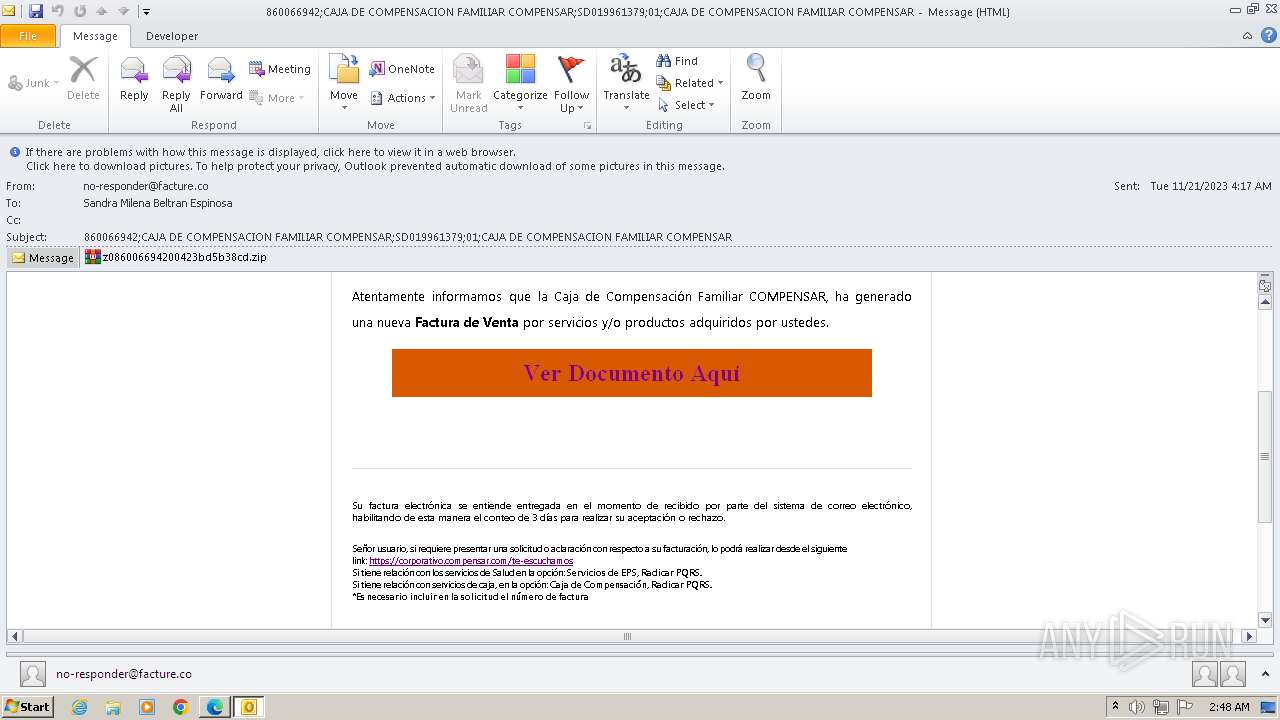
Task: Click the Reply All icon
Action: click(176, 84)
